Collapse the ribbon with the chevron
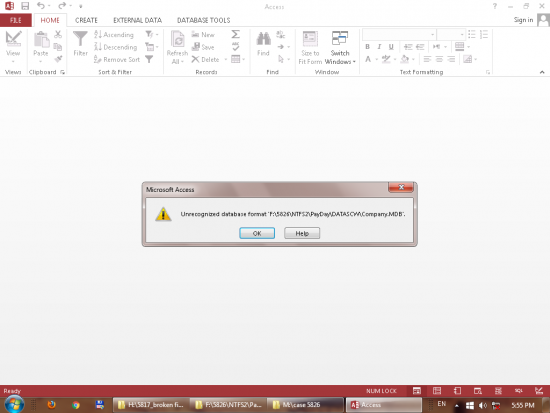The image size is (550, 413). pyautogui.click(x=542, y=72)
